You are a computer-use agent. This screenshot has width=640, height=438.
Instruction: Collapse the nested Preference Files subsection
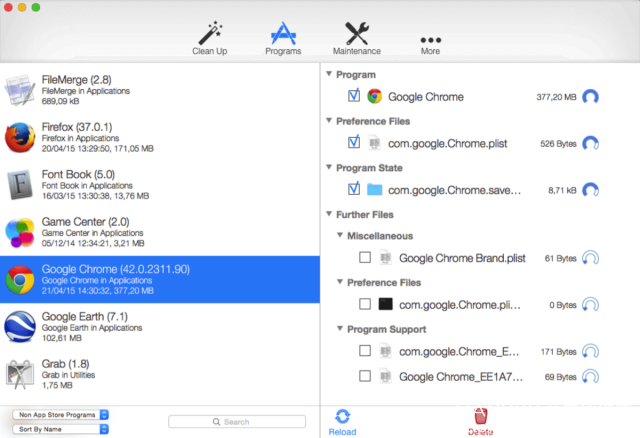(x=340, y=282)
